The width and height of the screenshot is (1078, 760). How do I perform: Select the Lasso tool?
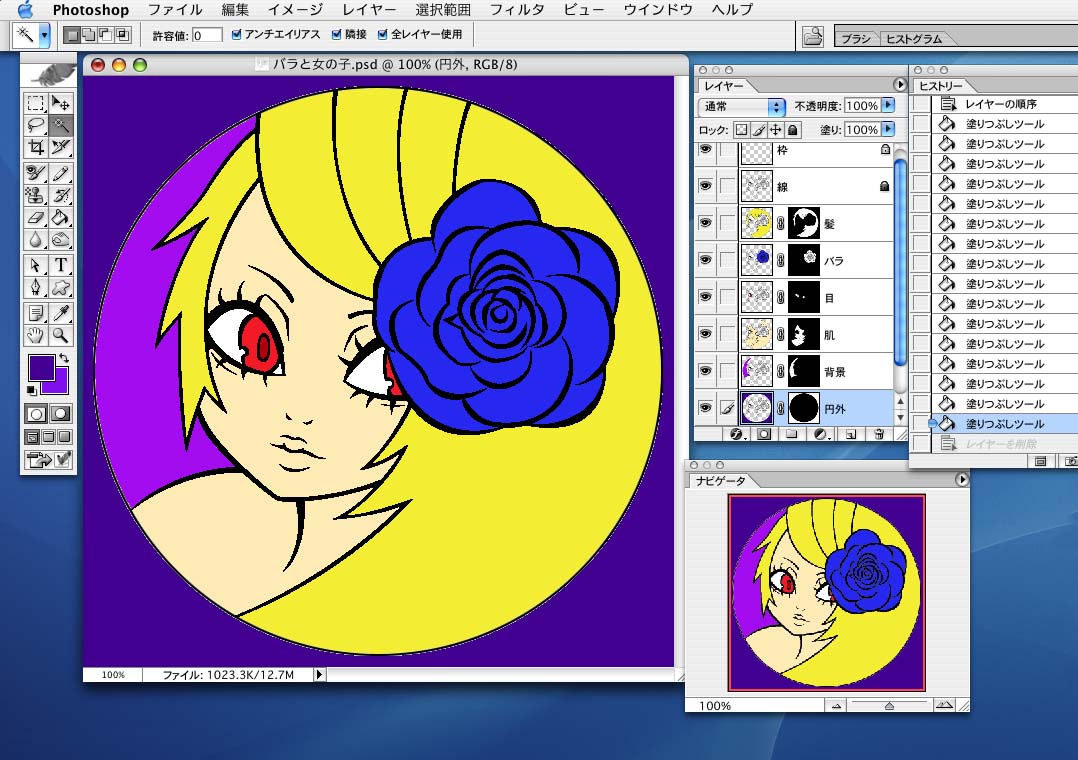tap(36, 124)
